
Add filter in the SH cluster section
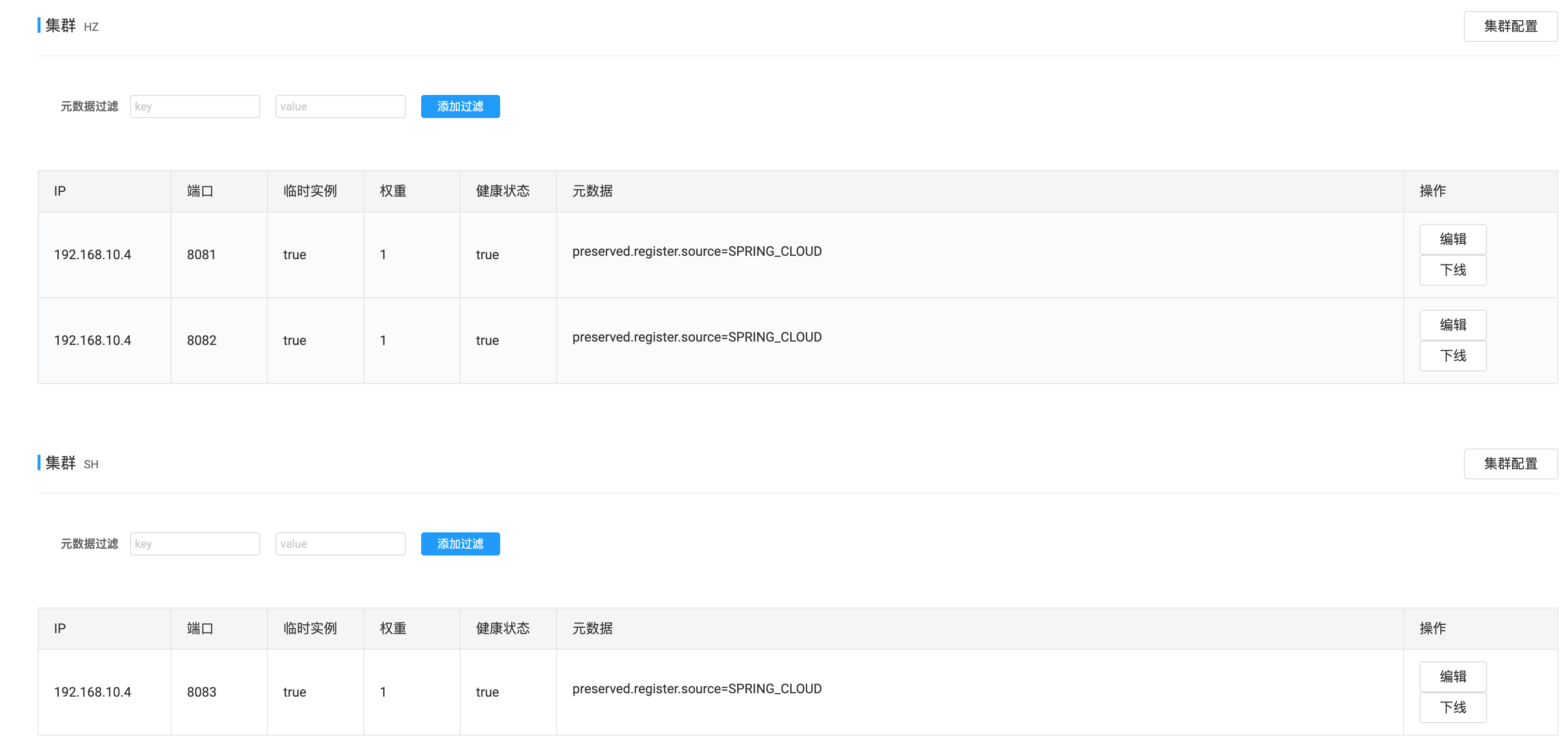(460, 544)
